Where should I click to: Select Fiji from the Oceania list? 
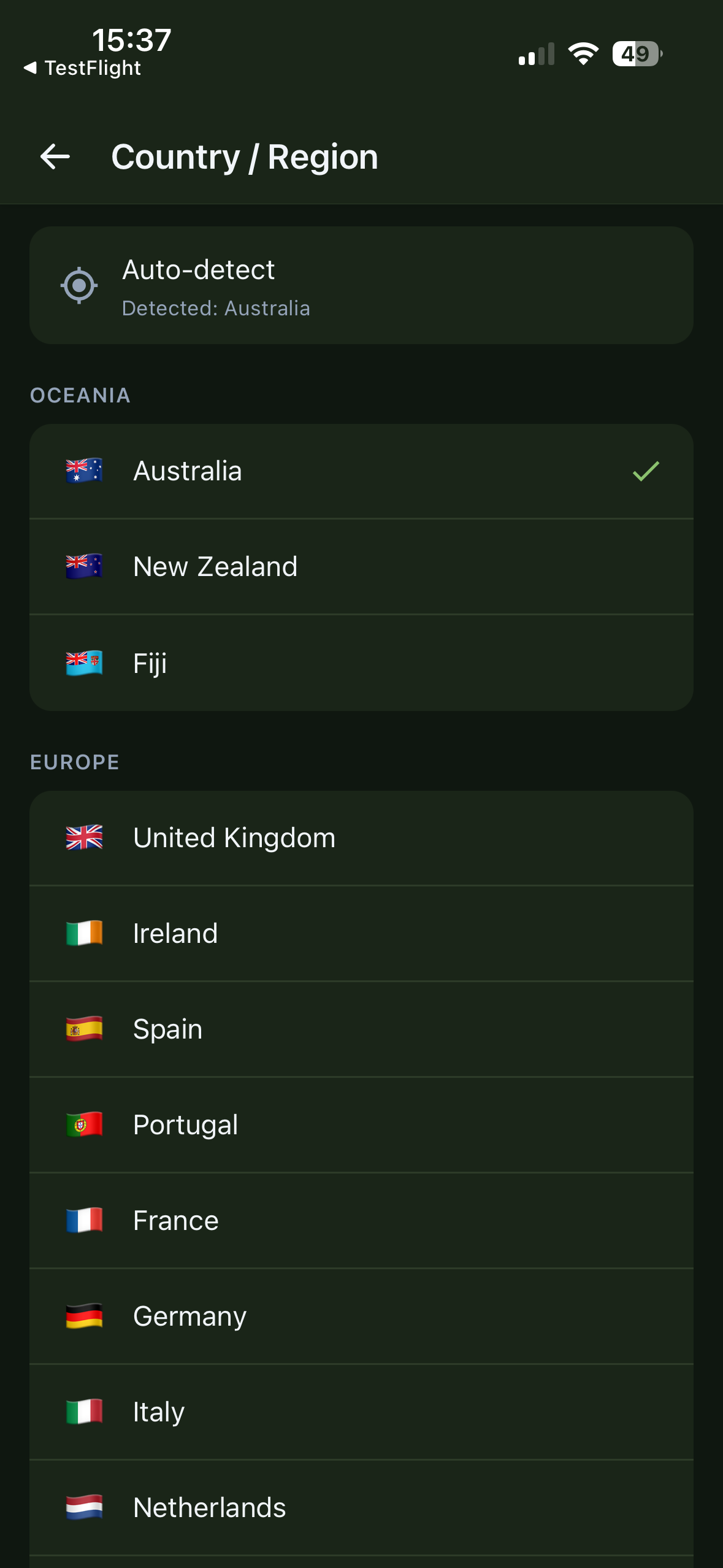[361, 663]
